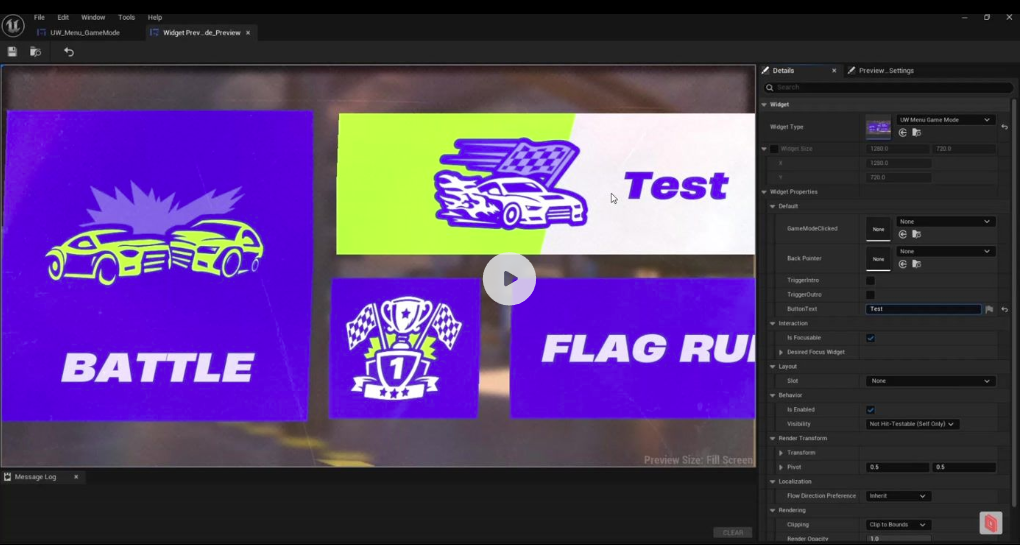The width and height of the screenshot is (1020, 545).
Task: Open the Flow Direction Preference dropdown
Action: coord(898,496)
